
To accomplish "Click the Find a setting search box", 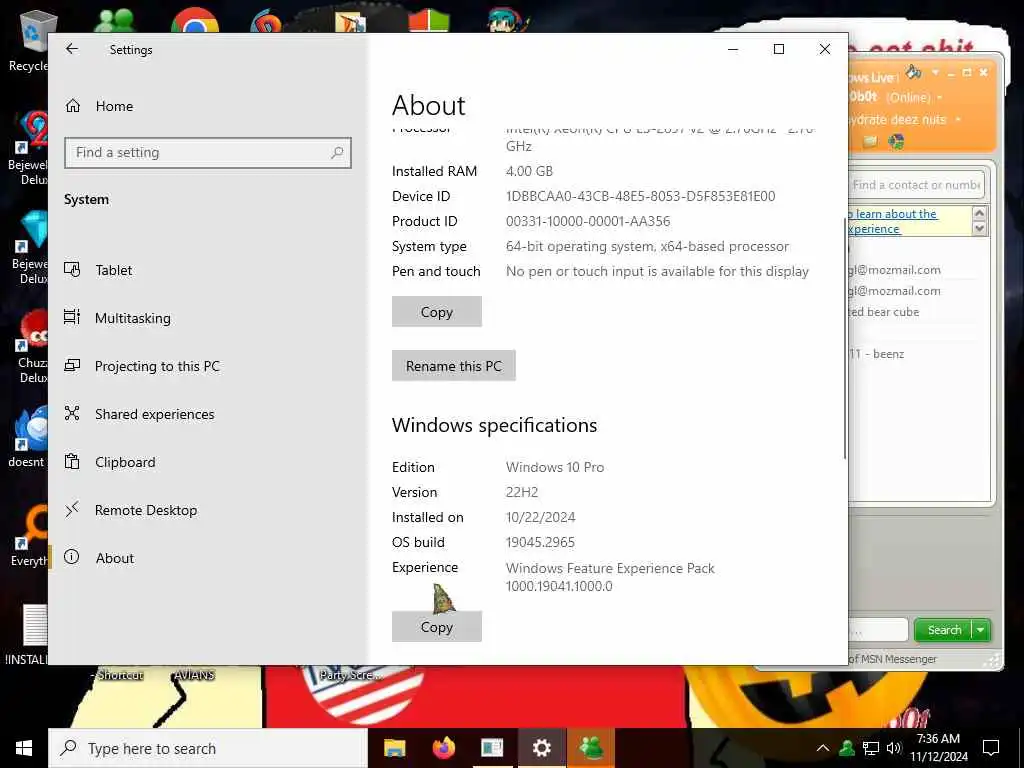I will 208,153.
